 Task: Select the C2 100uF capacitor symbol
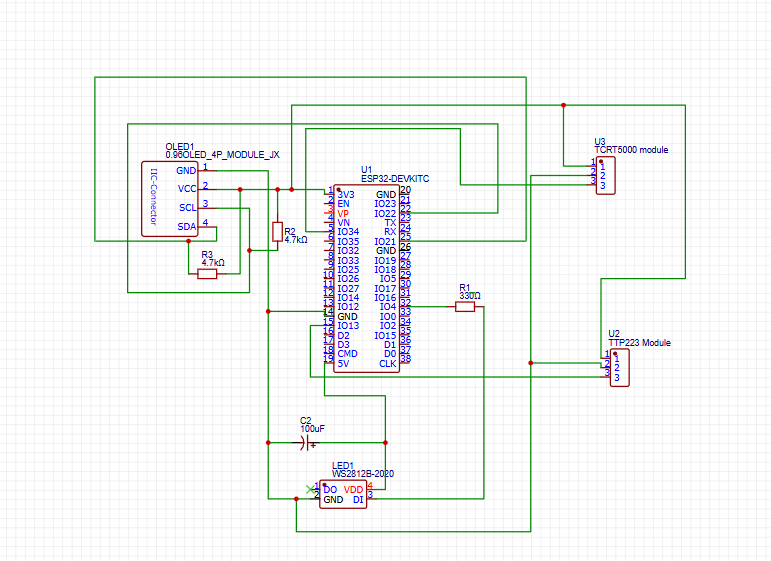[x=306, y=442]
